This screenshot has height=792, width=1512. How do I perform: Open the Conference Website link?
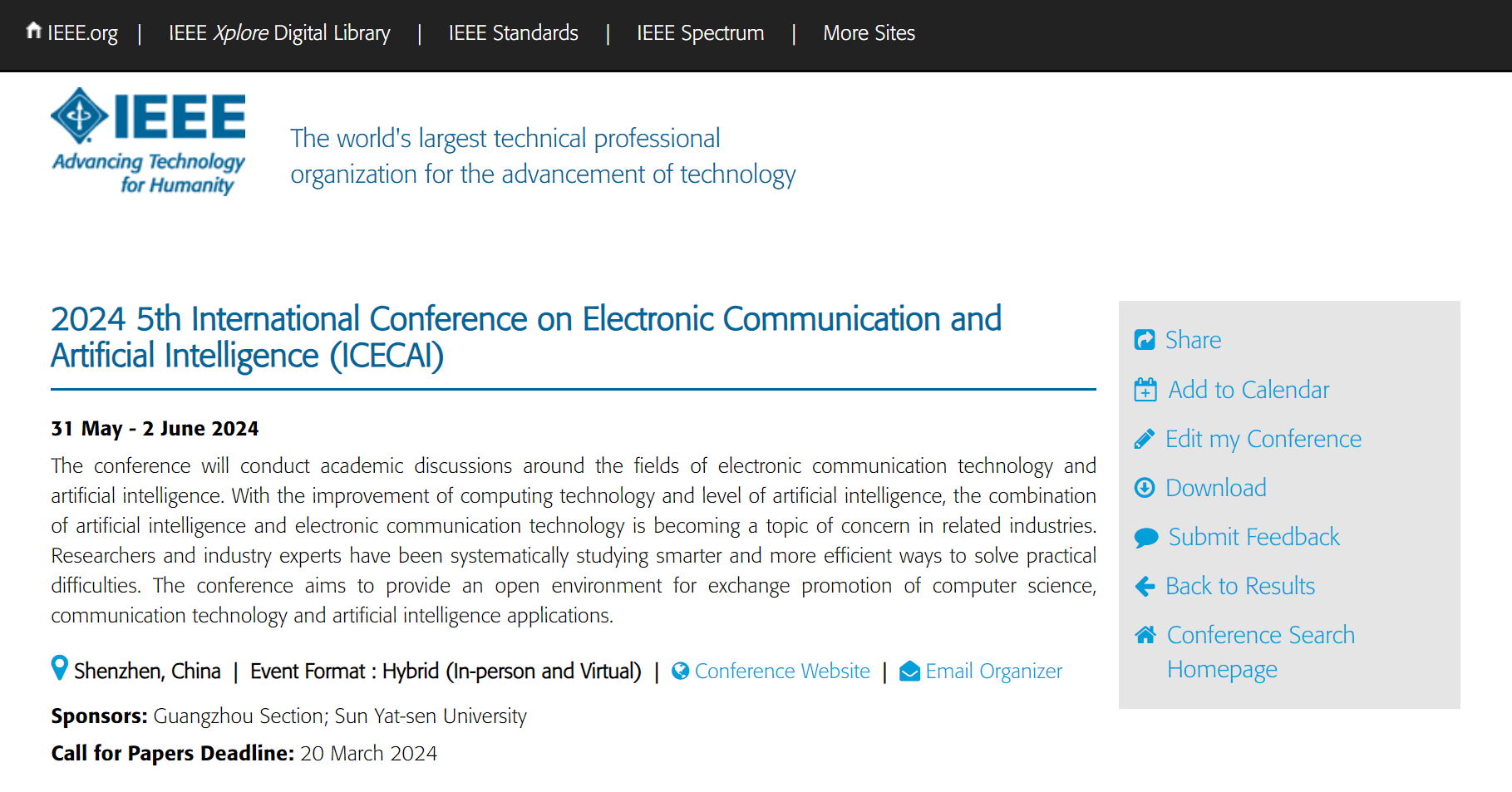782,671
